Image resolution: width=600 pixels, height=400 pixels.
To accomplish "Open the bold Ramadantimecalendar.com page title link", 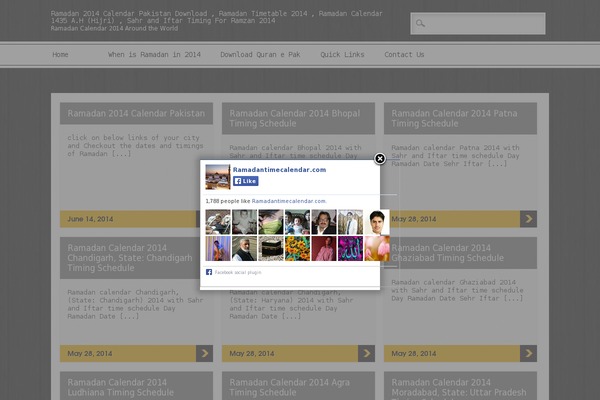I will (279, 170).
